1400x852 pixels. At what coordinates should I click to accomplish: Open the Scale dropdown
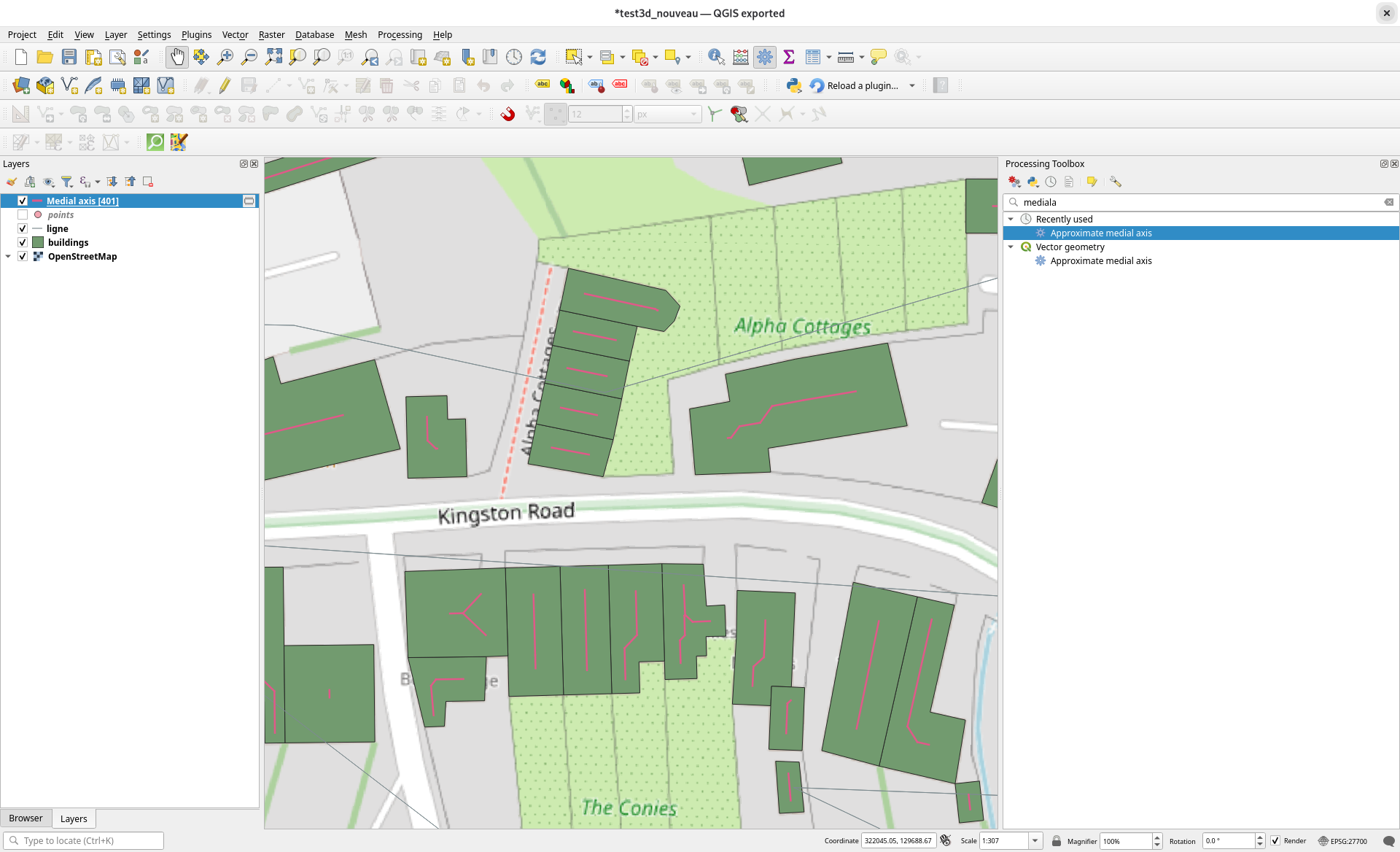[x=1035, y=840]
